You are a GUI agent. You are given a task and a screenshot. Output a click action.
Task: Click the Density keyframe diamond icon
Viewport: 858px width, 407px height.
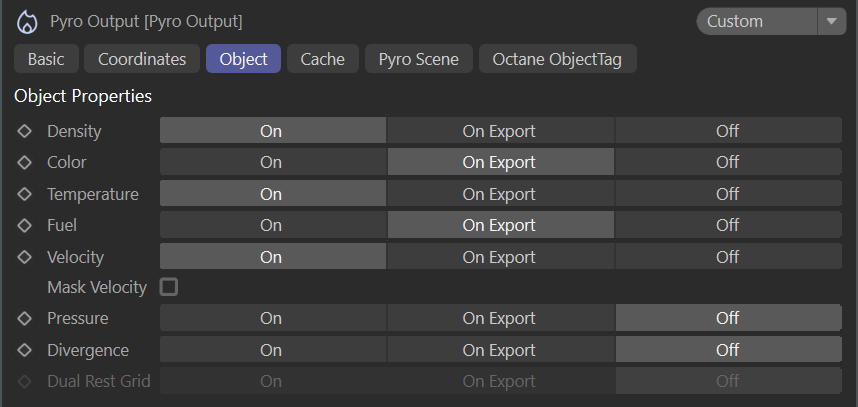25,131
